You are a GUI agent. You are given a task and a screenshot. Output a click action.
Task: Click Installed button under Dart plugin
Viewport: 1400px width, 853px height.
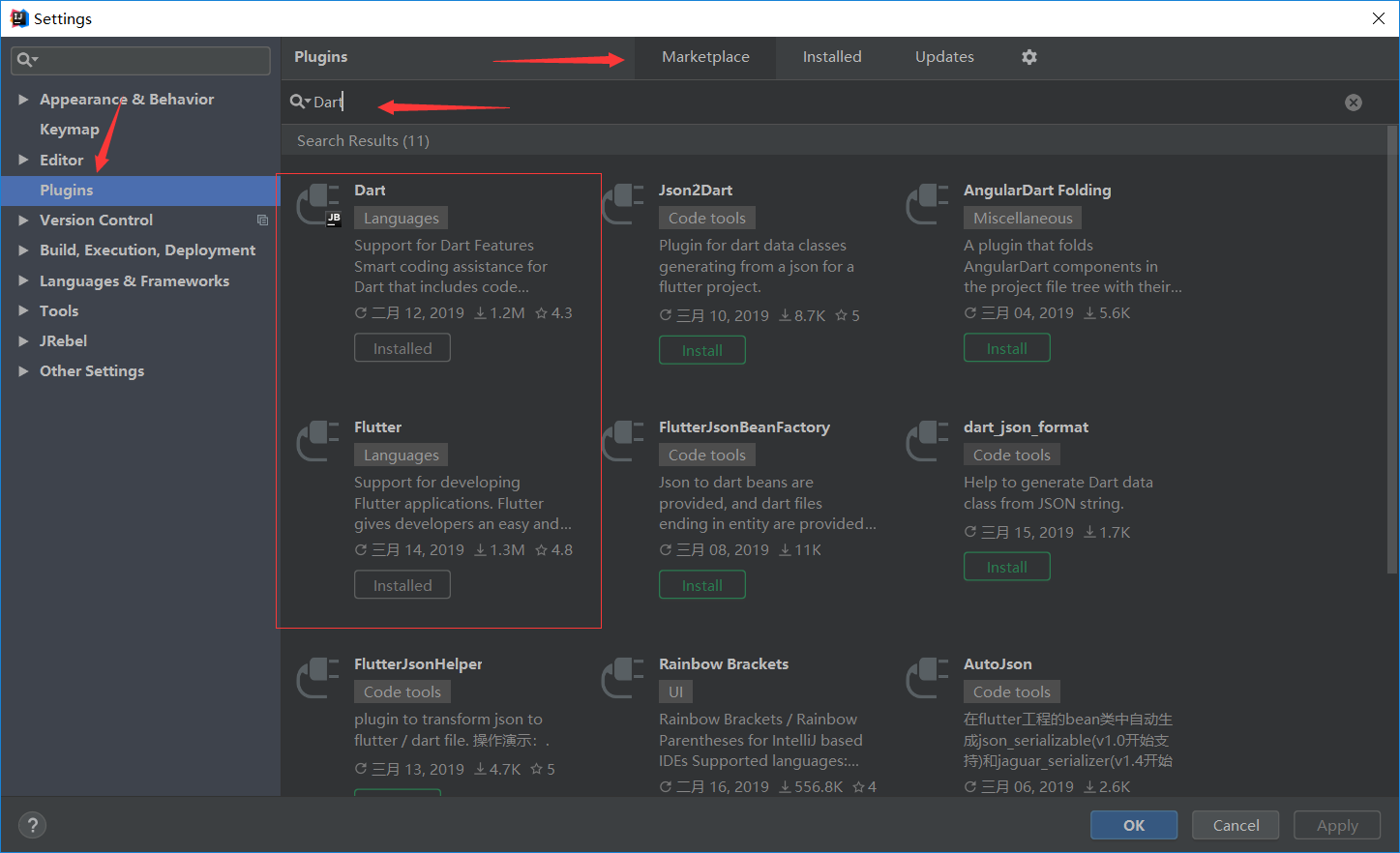click(x=402, y=348)
